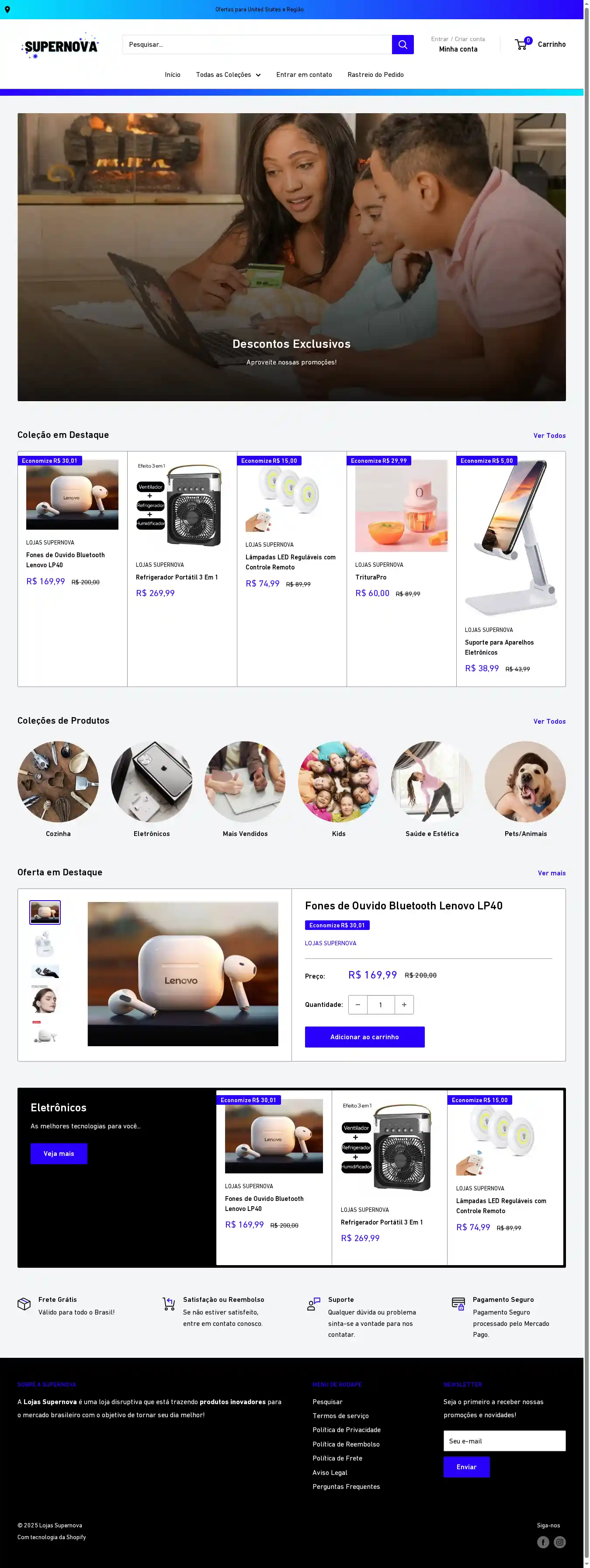Decrease quantity with the minus button
The width and height of the screenshot is (590, 1568).
click(x=358, y=1004)
